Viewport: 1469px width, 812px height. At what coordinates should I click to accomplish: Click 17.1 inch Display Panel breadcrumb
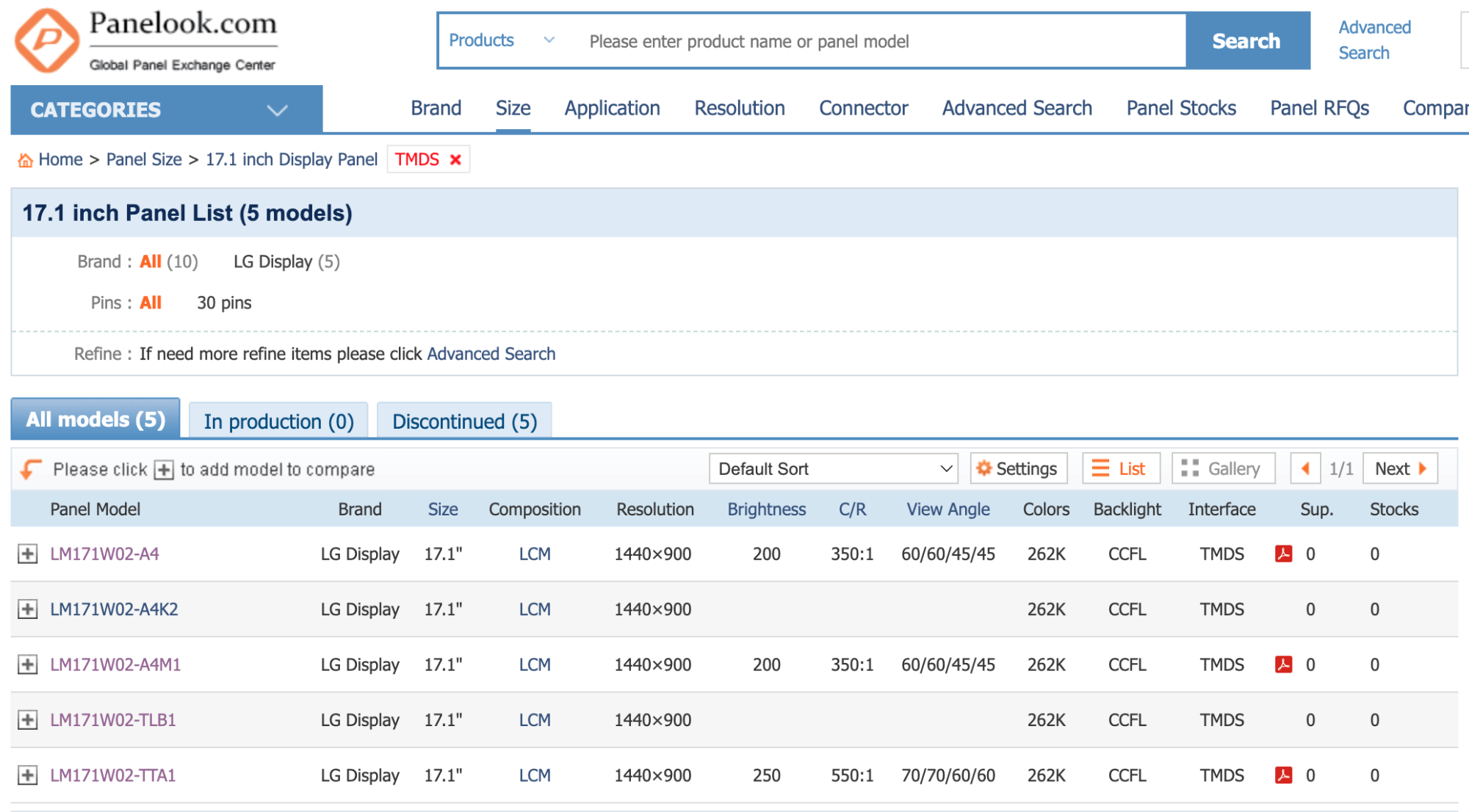[292, 159]
